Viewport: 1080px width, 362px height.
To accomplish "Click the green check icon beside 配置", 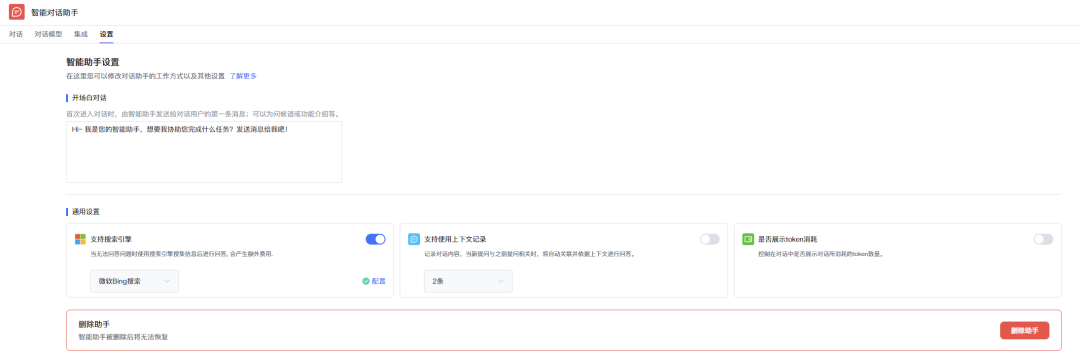I will point(366,281).
